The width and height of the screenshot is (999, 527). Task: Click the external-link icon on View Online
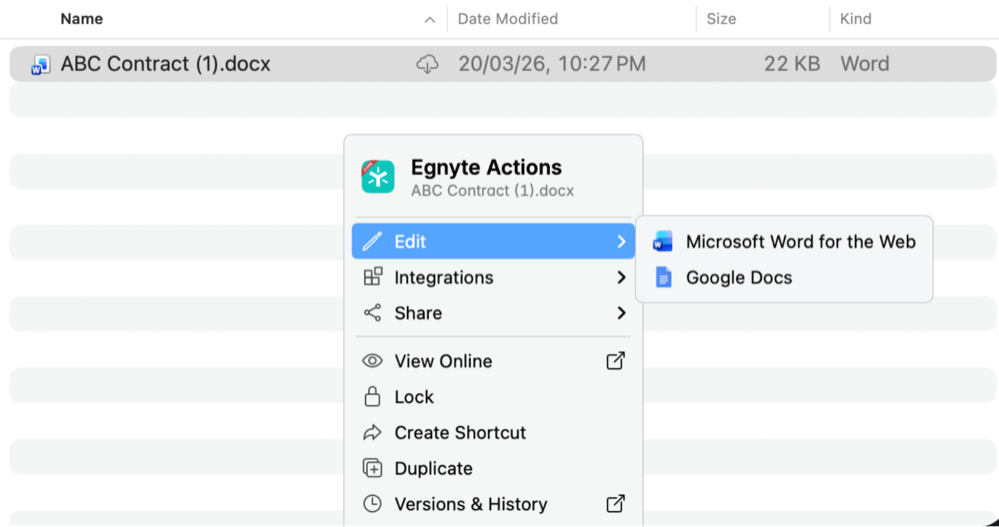pos(615,361)
